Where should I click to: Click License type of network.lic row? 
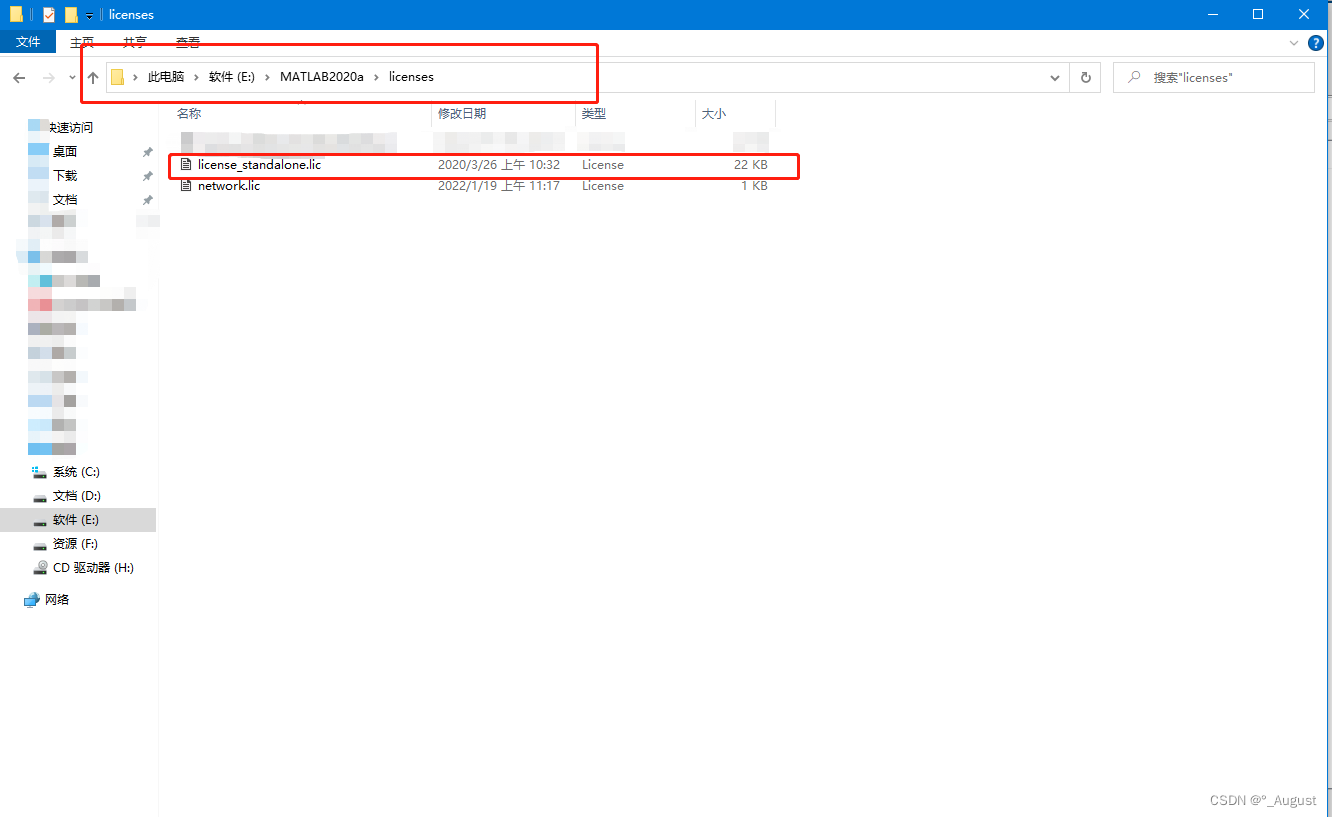click(603, 186)
